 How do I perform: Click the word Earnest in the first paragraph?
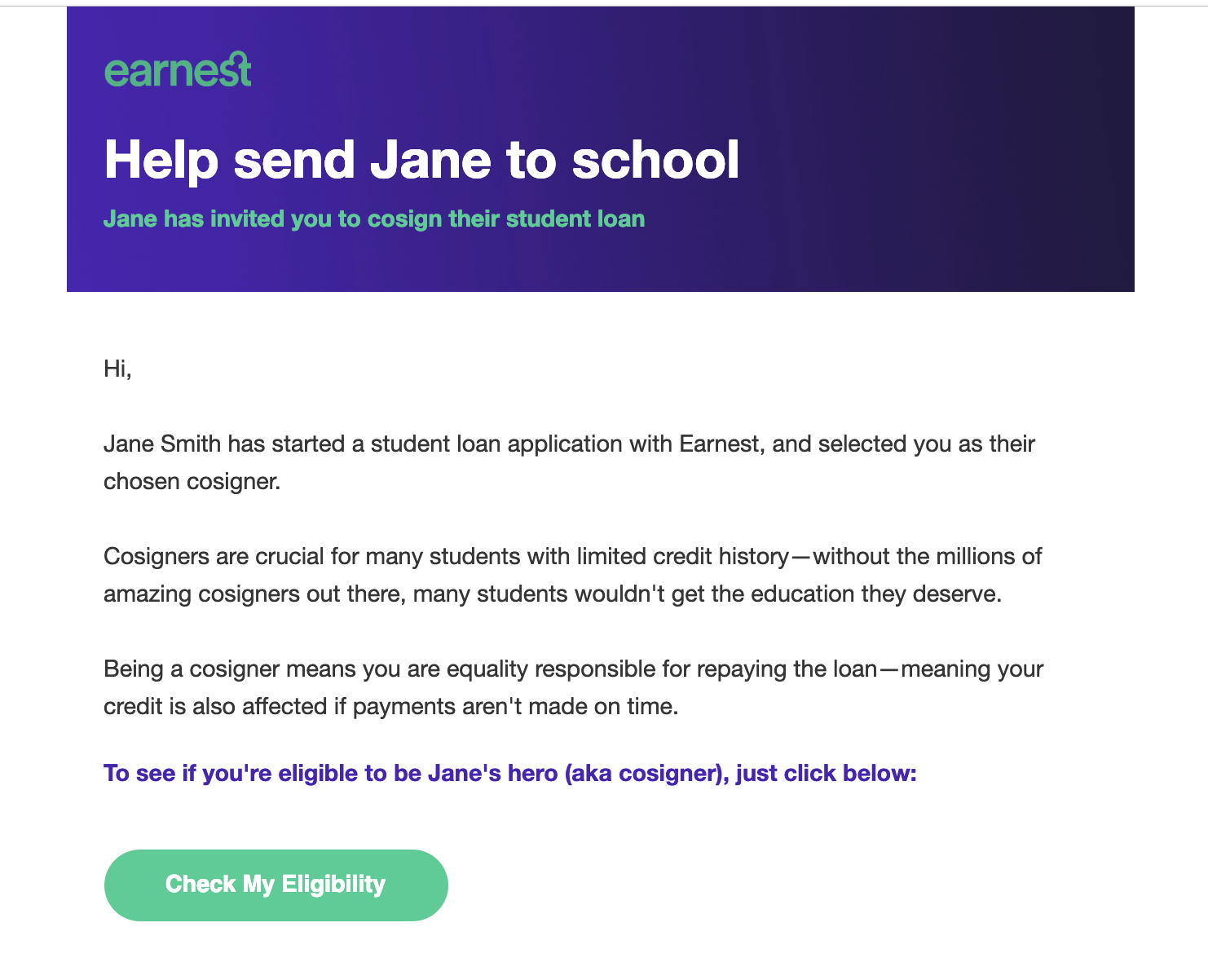coord(721,444)
